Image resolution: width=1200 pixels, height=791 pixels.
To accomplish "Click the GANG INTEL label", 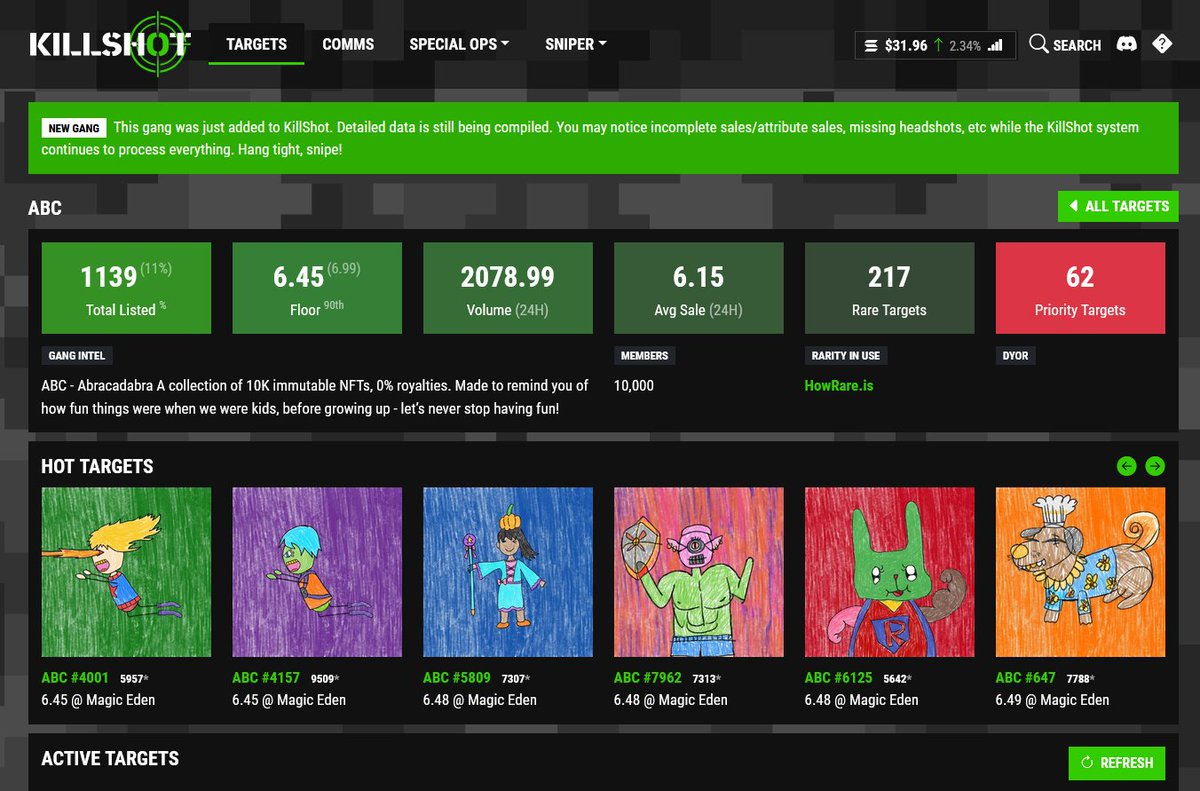I will [77, 355].
